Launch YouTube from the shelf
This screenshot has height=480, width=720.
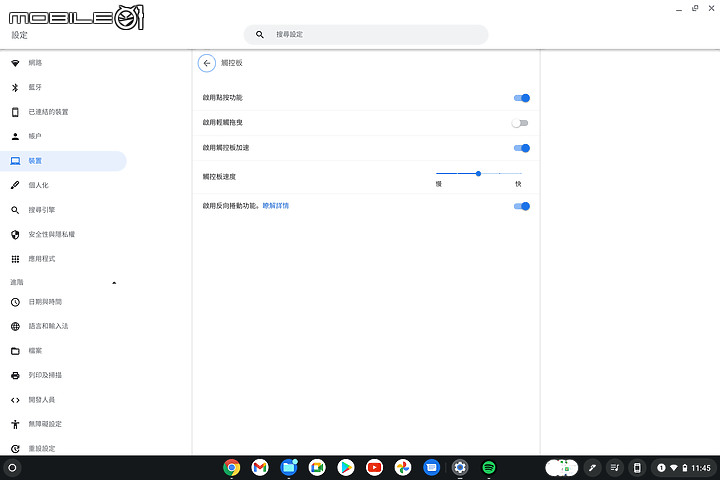tap(374, 468)
